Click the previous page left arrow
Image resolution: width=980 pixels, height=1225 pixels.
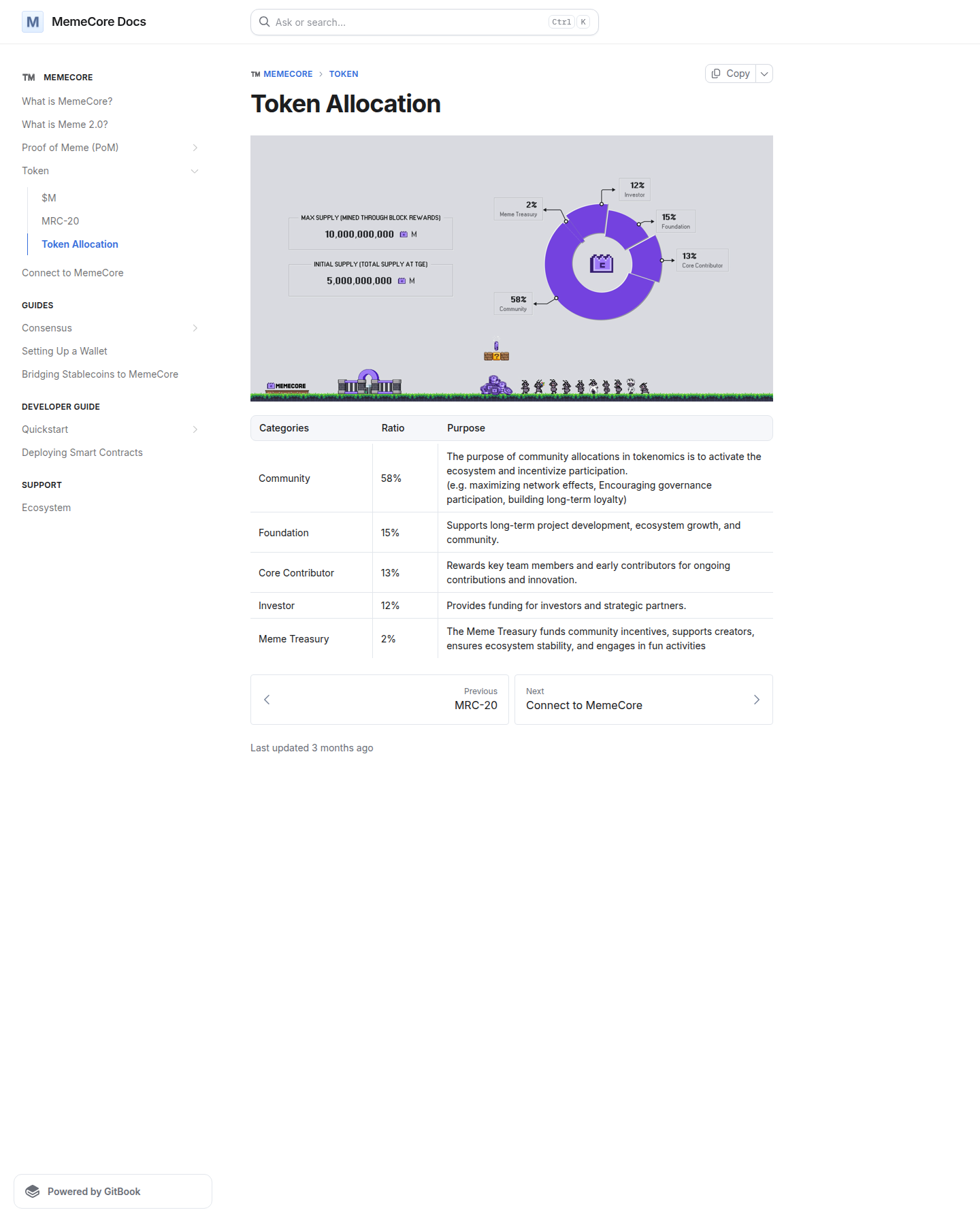(267, 700)
